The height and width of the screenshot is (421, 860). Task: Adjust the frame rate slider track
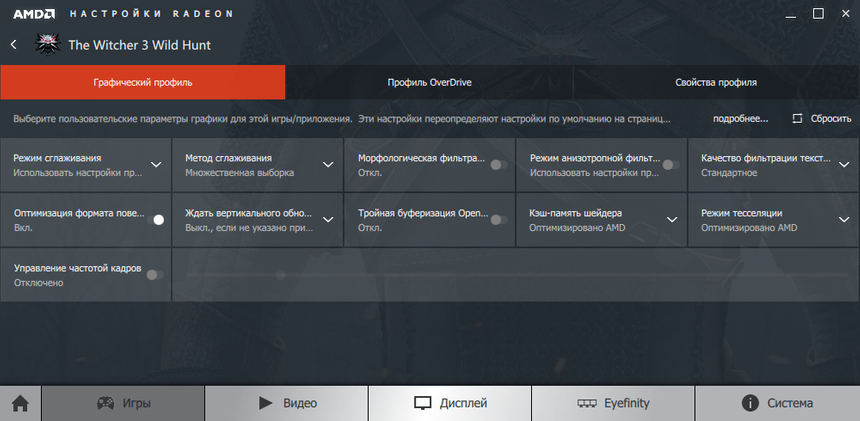click(x=517, y=275)
